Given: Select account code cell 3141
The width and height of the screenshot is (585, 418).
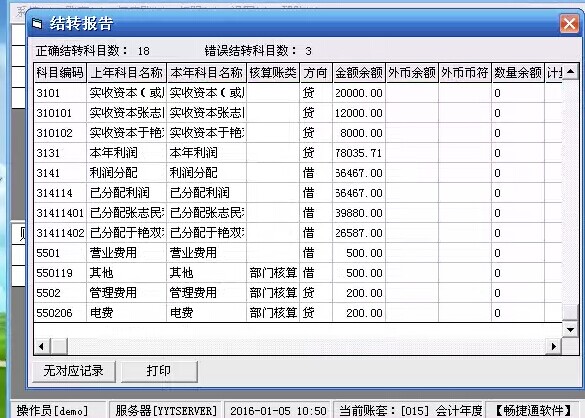Looking at the screenshot, I should pyautogui.click(x=60, y=173).
